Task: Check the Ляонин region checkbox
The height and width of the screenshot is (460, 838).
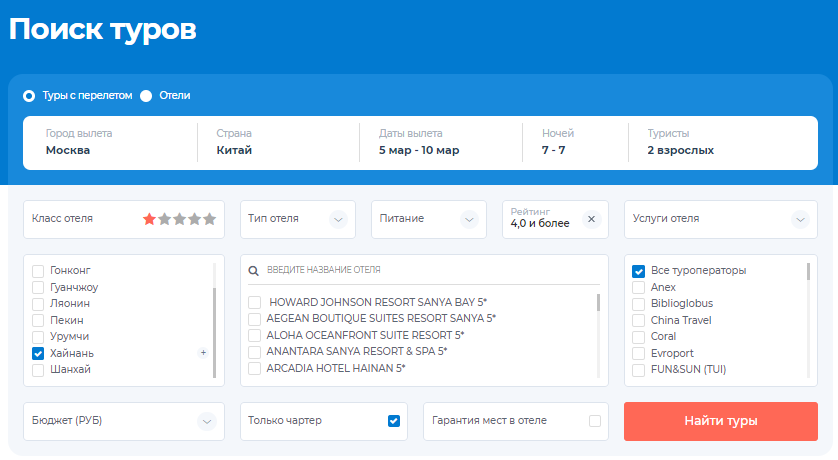Action: click(38, 304)
